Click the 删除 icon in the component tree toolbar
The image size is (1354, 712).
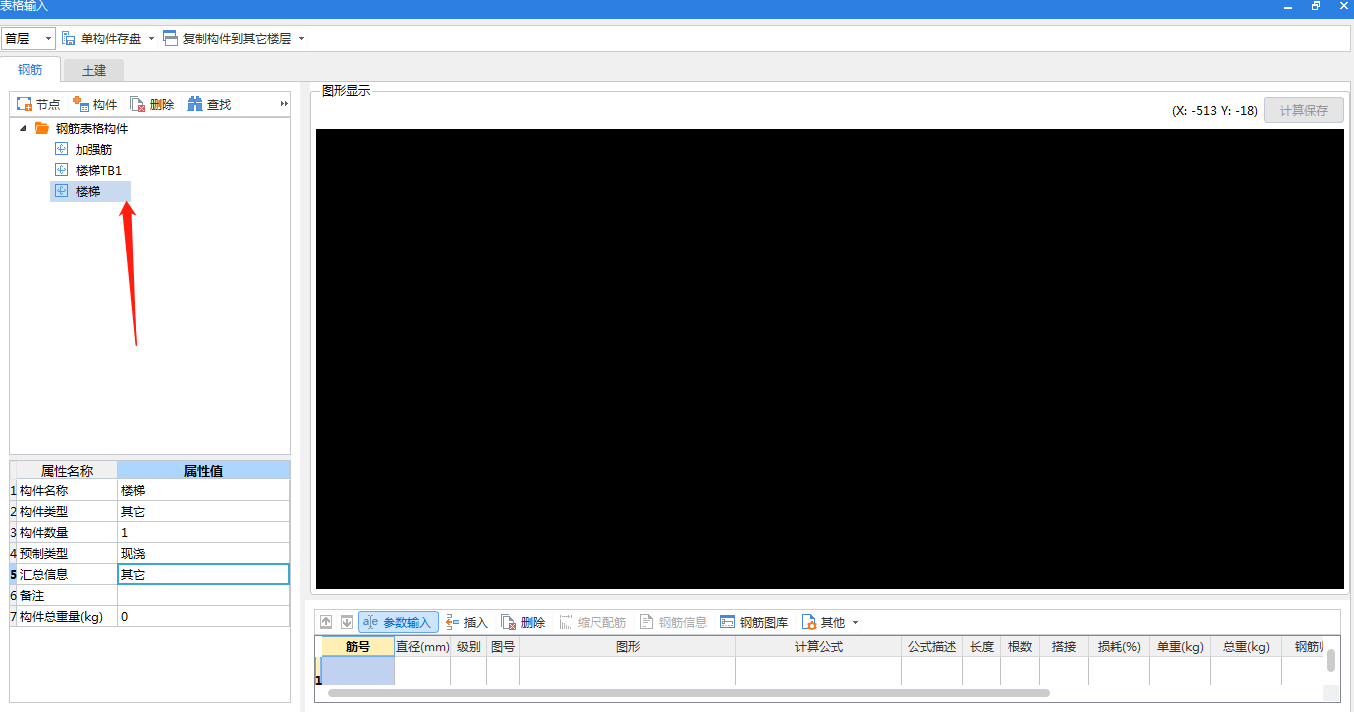pyautogui.click(x=138, y=104)
